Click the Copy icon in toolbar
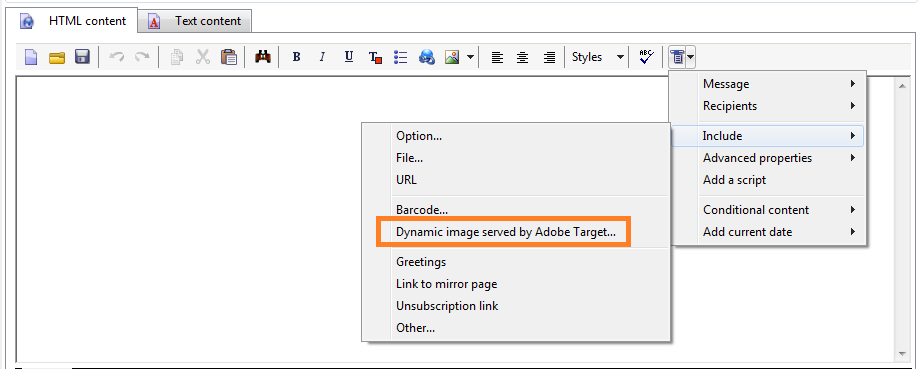Viewport: 918px width, 369px height. (177, 57)
